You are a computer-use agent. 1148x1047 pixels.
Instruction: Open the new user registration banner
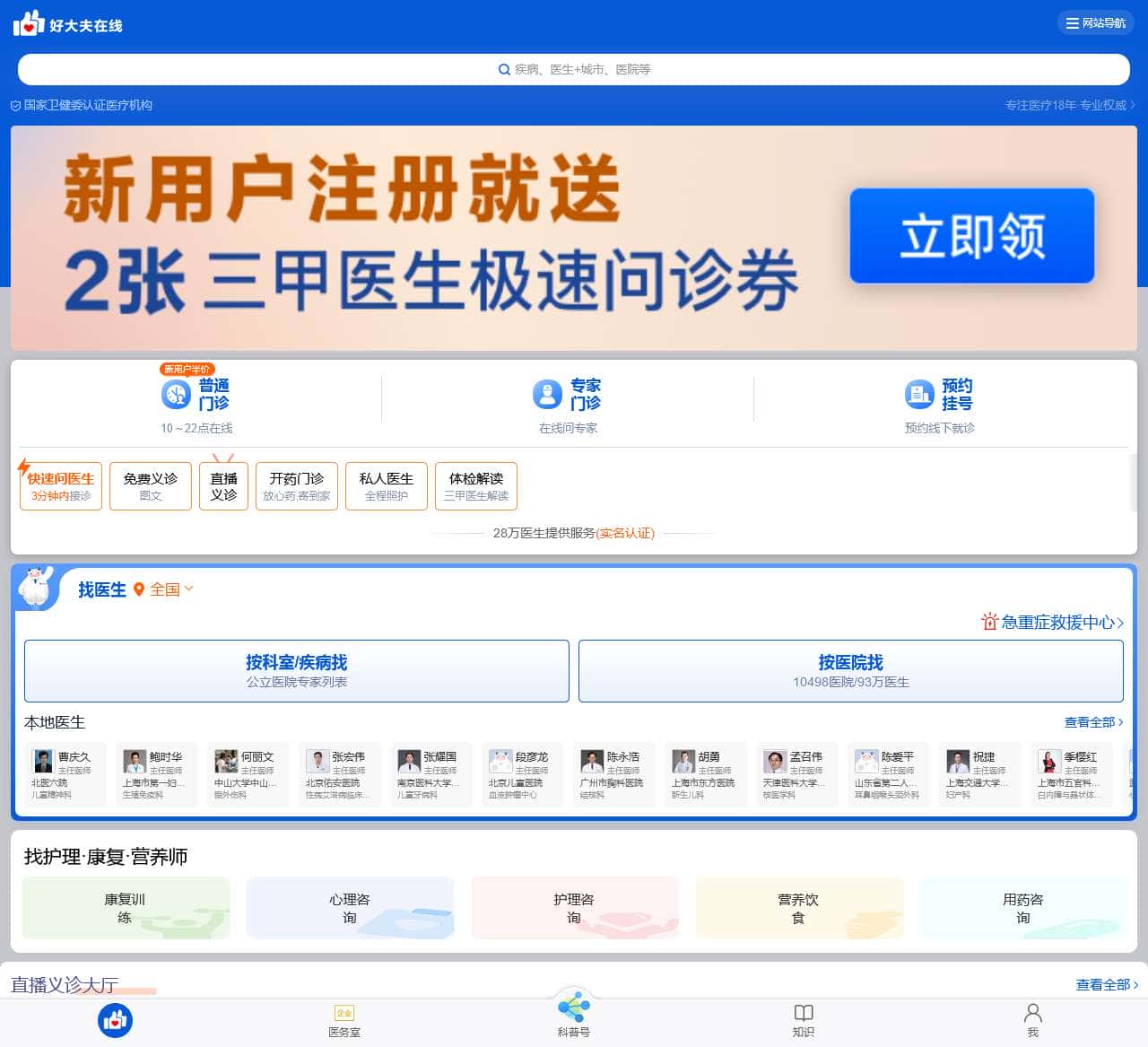tap(574, 238)
